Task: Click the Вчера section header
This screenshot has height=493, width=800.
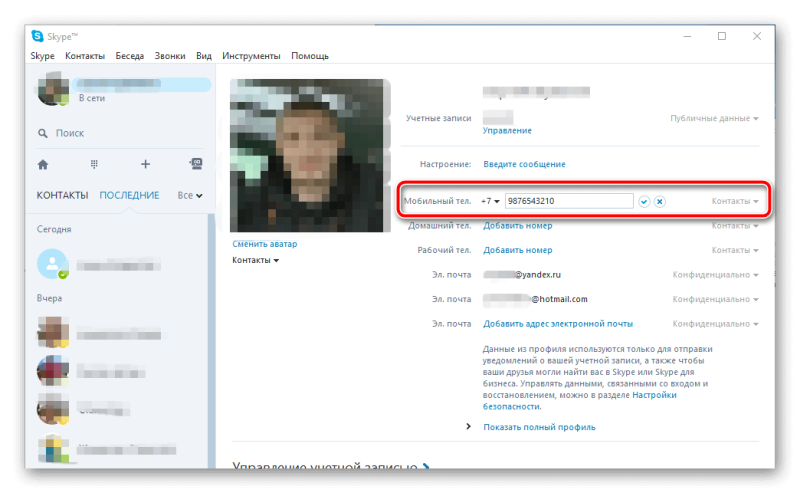Action: click(x=49, y=298)
